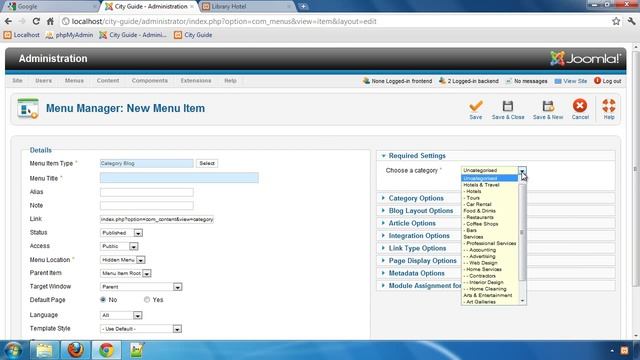Open the Help lifebuoy icon
This screenshot has height=360, width=640.
click(609, 106)
